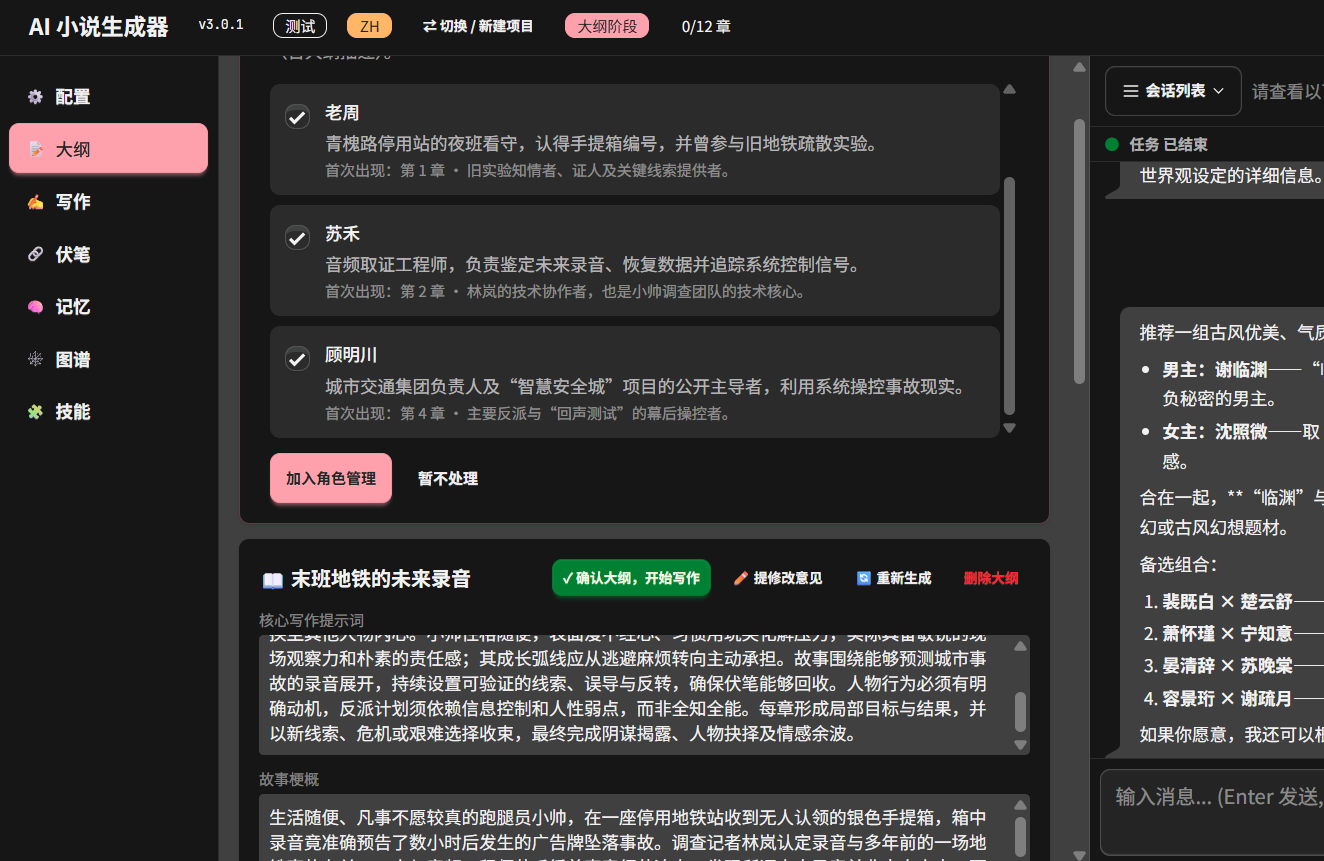Click the 技能 puzzle piece icon
The image size is (1324, 861).
tap(36, 412)
